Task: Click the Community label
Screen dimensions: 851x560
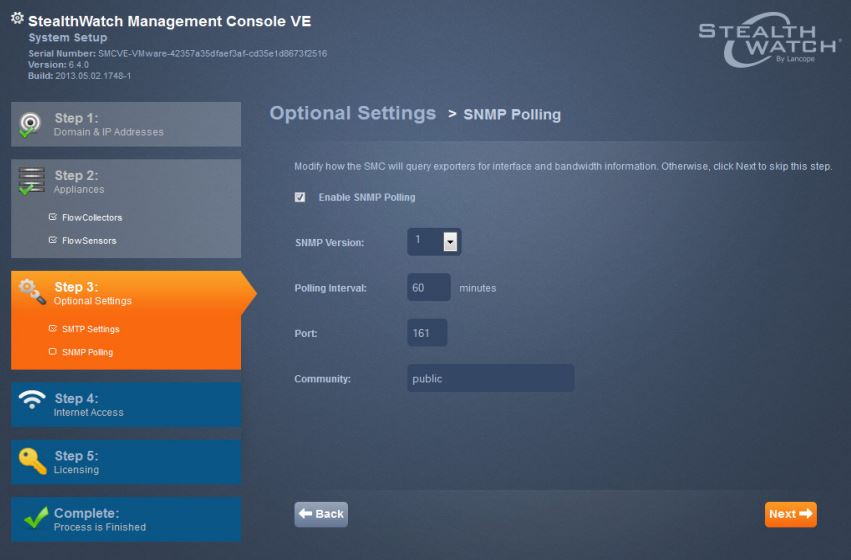Action: coord(322,379)
